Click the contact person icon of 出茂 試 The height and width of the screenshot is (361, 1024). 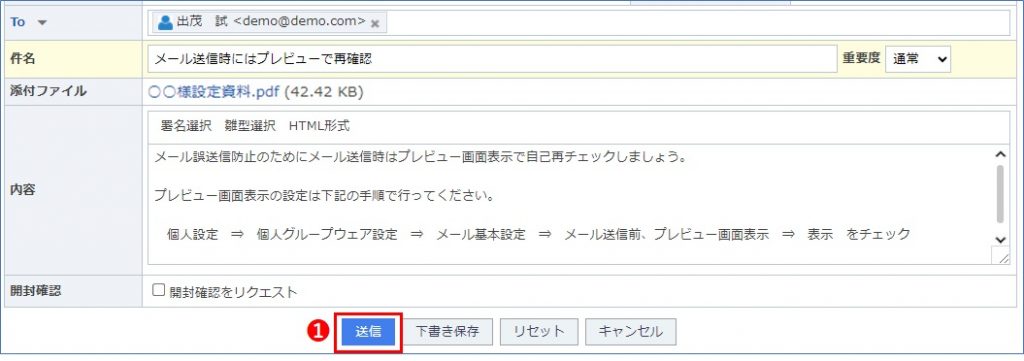pos(165,22)
